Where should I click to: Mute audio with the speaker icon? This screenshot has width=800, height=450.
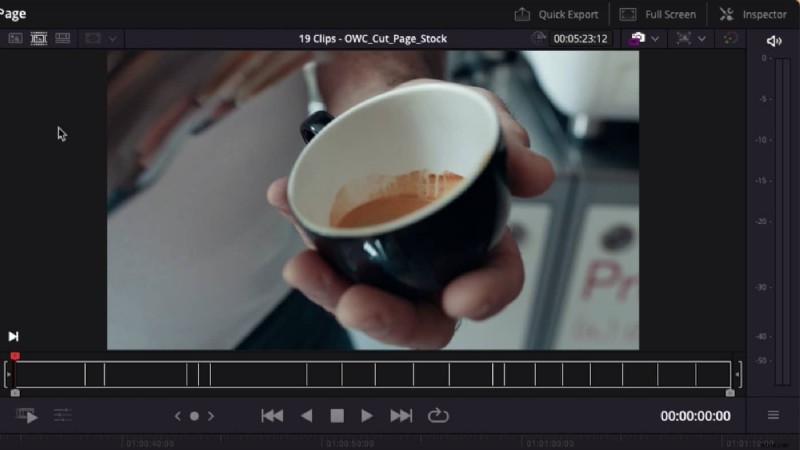coord(773,41)
